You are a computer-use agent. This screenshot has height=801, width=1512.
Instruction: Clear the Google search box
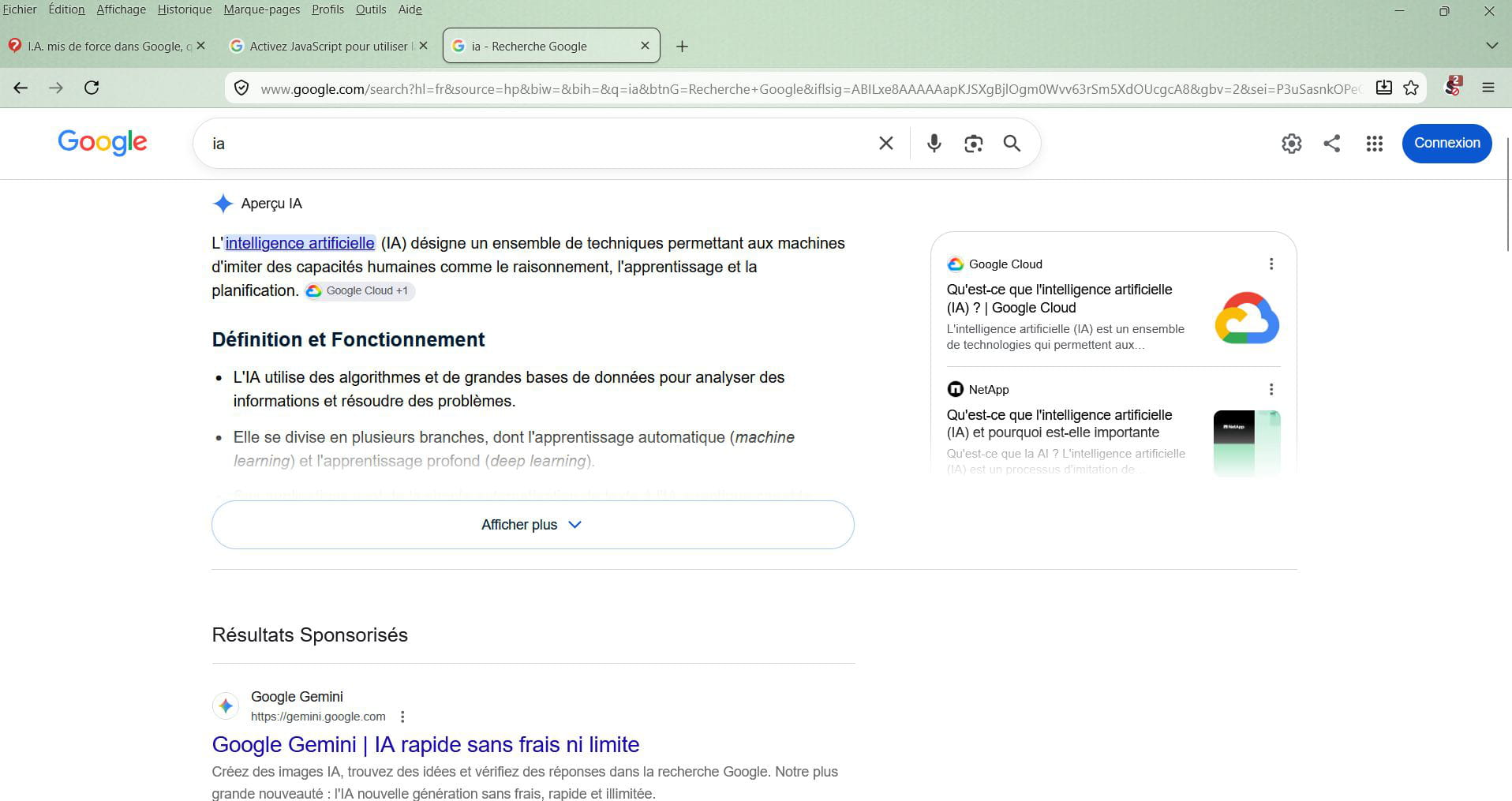[886, 143]
